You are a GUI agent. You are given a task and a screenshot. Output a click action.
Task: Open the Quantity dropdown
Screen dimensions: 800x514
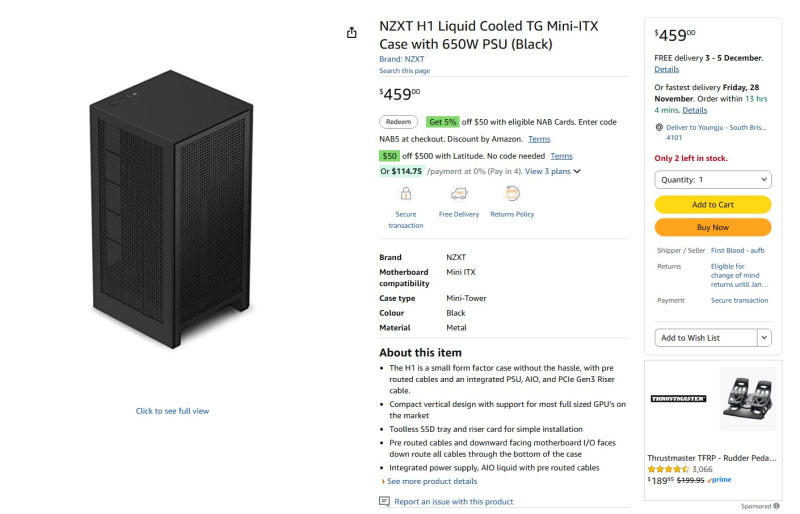pyautogui.click(x=712, y=179)
